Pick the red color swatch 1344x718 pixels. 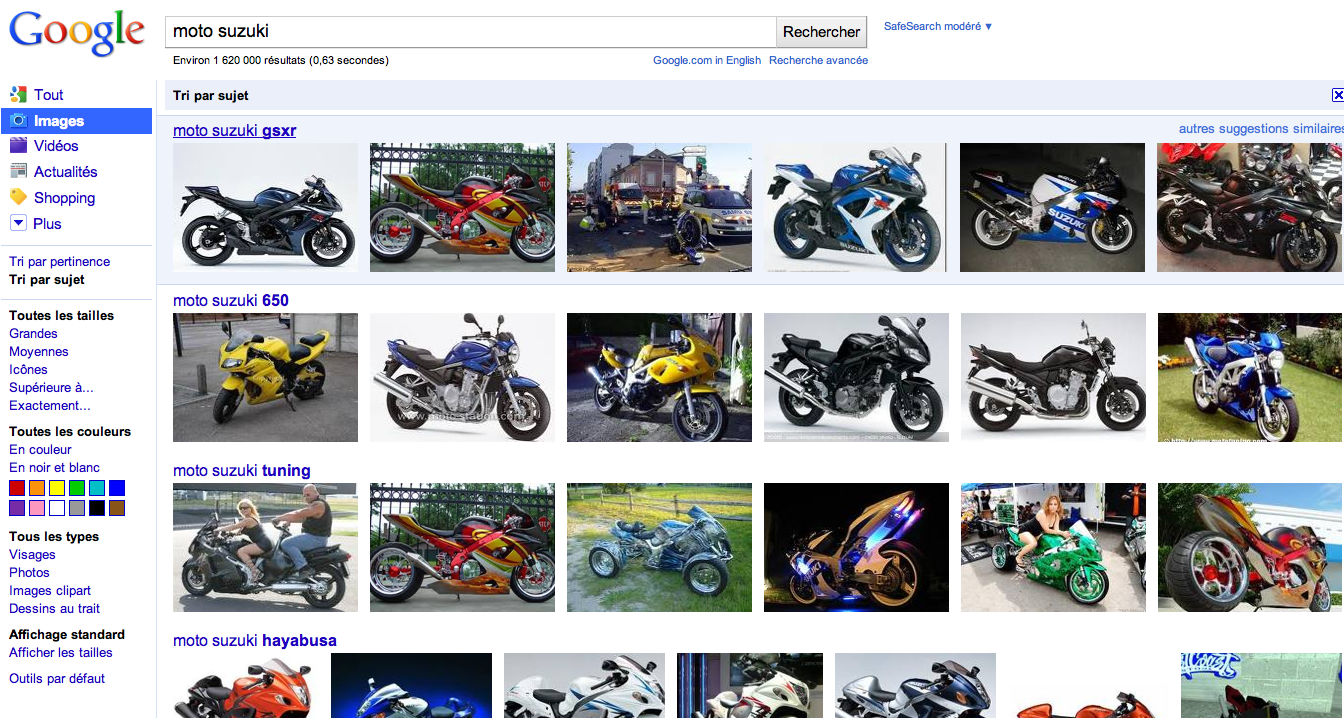point(17,488)
